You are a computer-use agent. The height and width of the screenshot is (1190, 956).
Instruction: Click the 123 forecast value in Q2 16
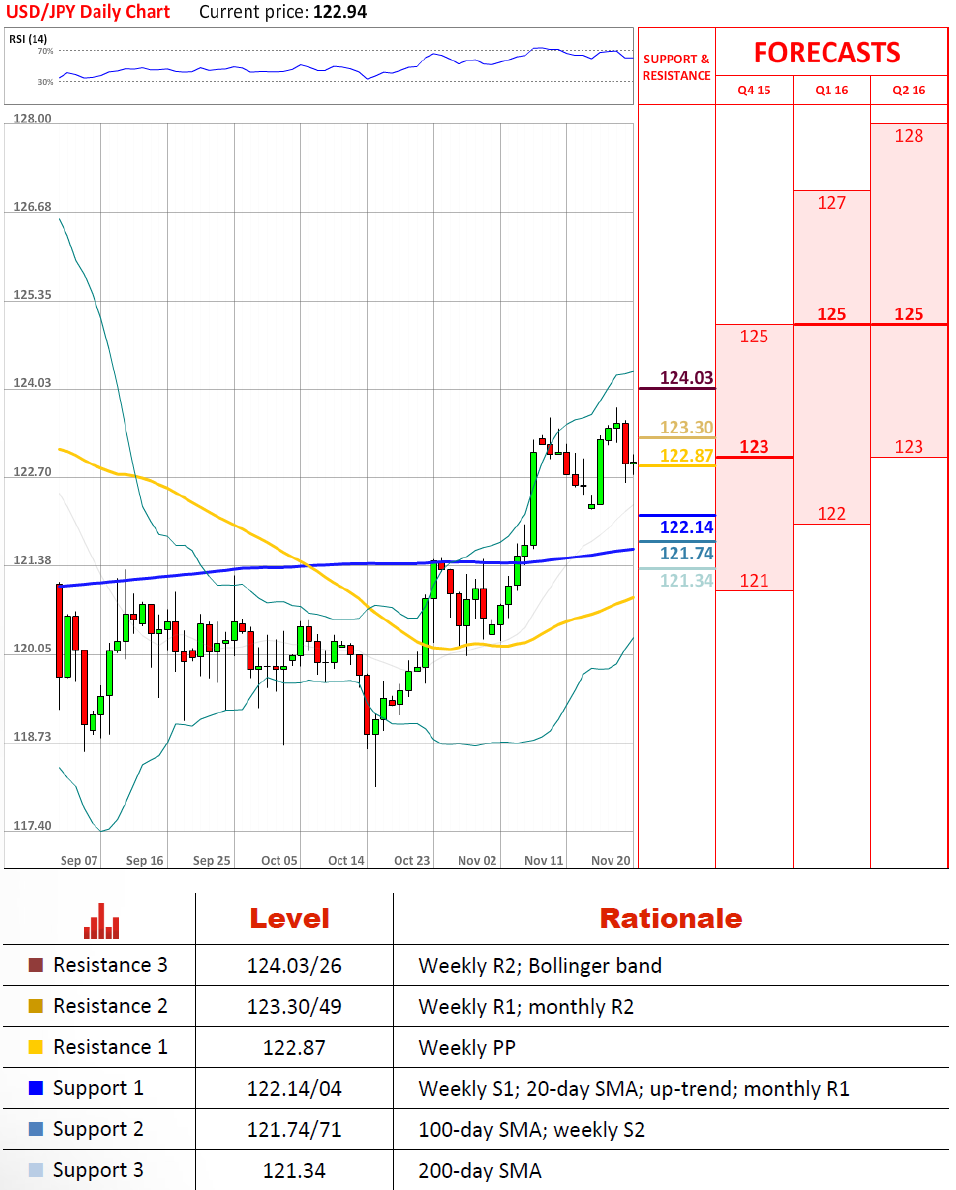(x=909, y=446)
